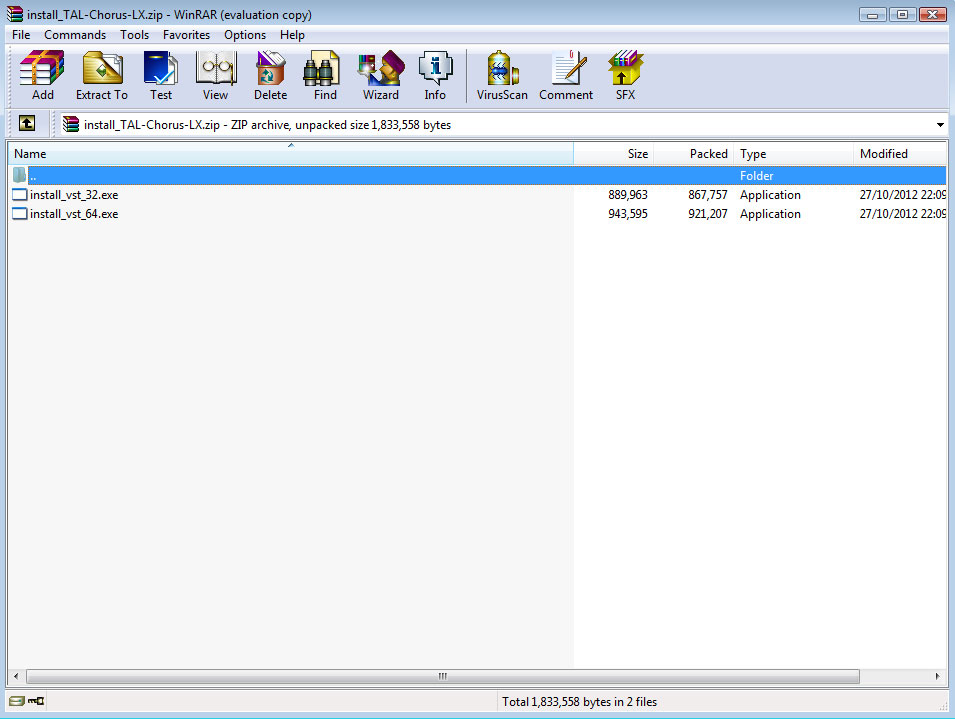Convert archive with SFX tool

coord(626,75)
